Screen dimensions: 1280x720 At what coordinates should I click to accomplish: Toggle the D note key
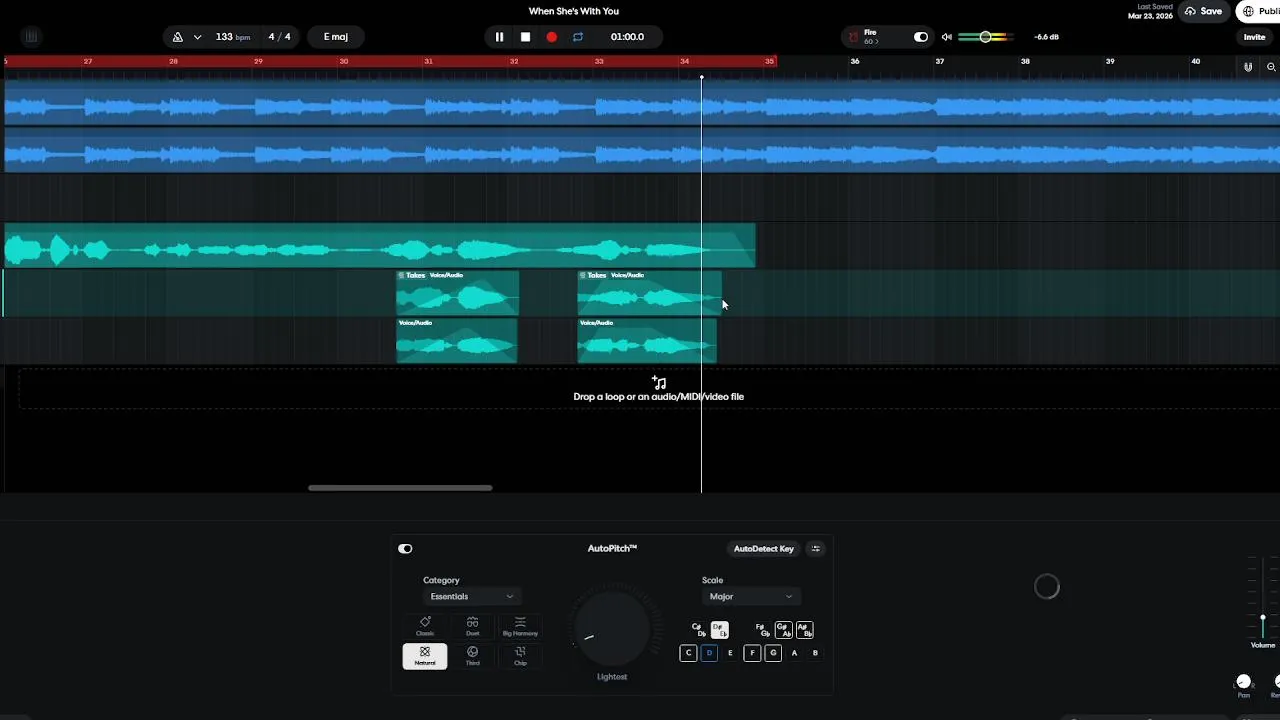(x=709, y=653)
